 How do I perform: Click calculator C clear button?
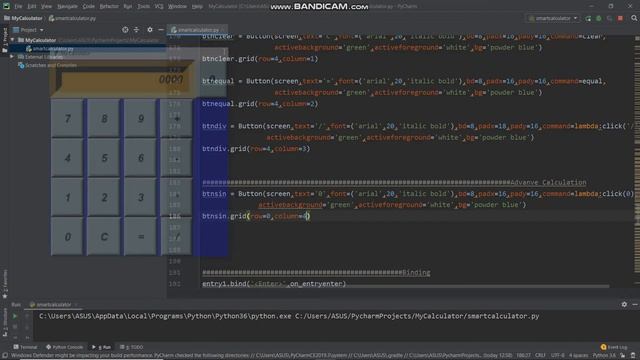(x=104, y=237)
